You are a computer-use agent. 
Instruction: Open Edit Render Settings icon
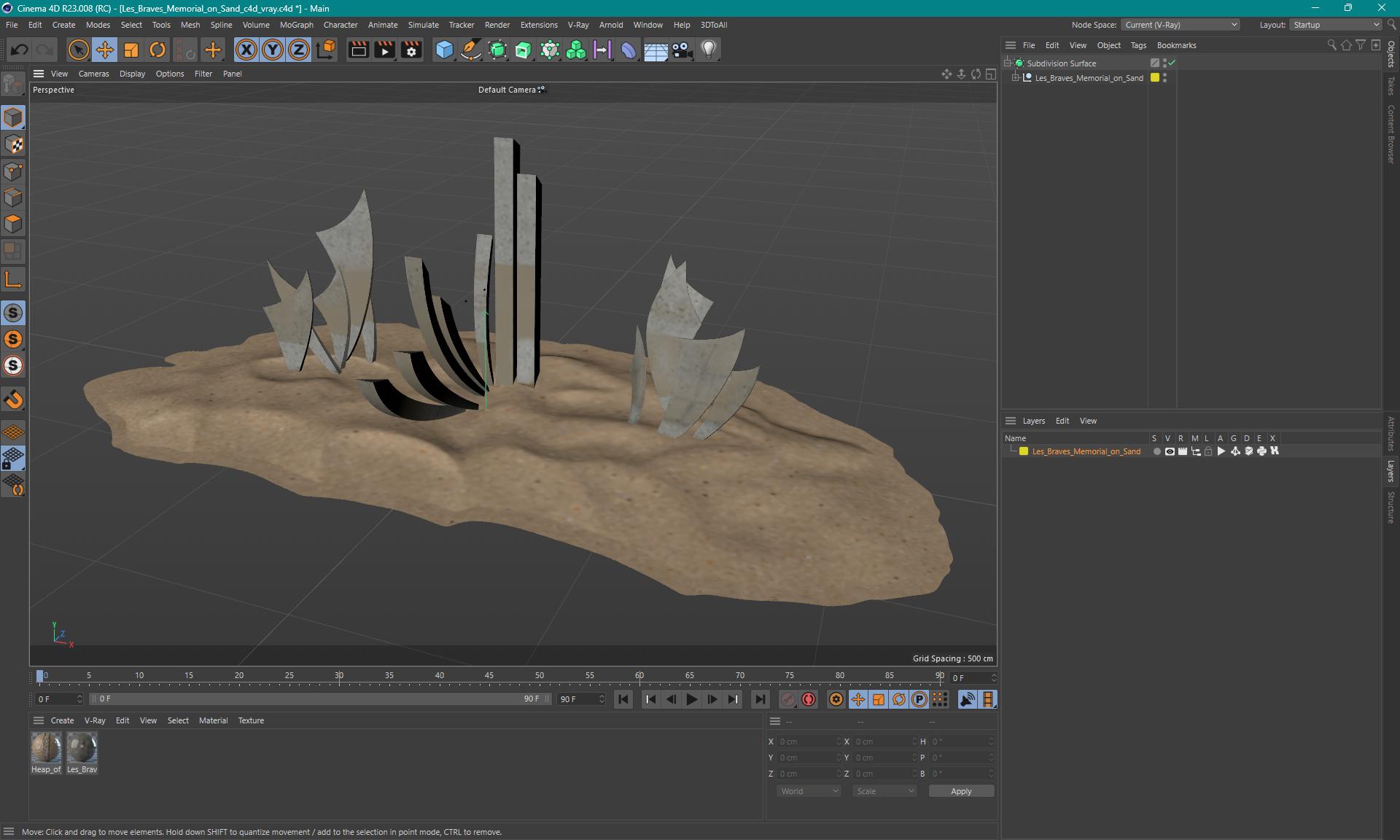coord(411,50)
